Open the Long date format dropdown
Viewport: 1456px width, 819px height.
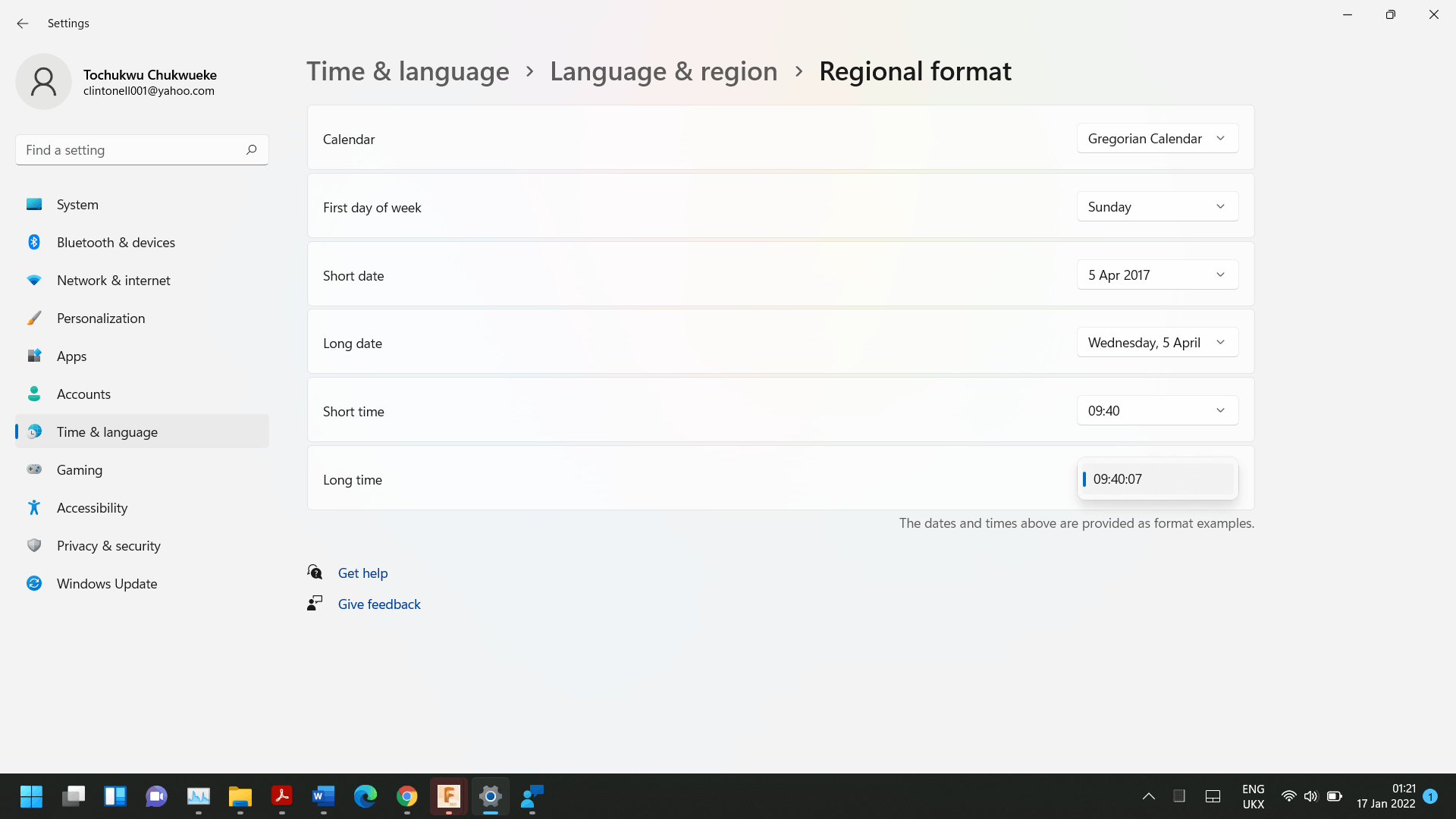tap(1156, 343)
